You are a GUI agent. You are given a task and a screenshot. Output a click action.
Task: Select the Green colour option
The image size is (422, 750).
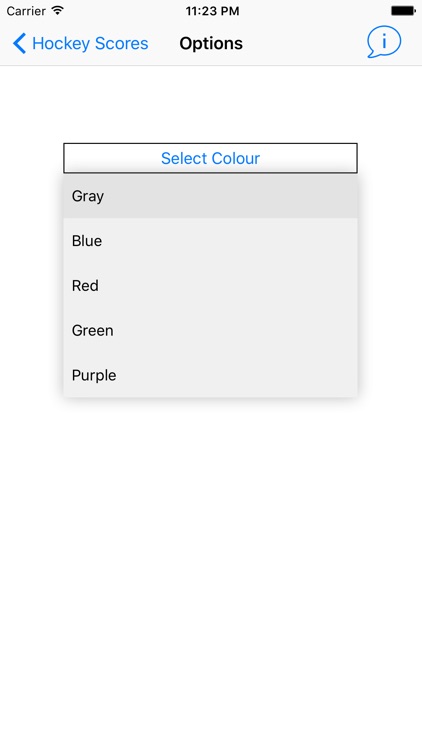[211, 331]
